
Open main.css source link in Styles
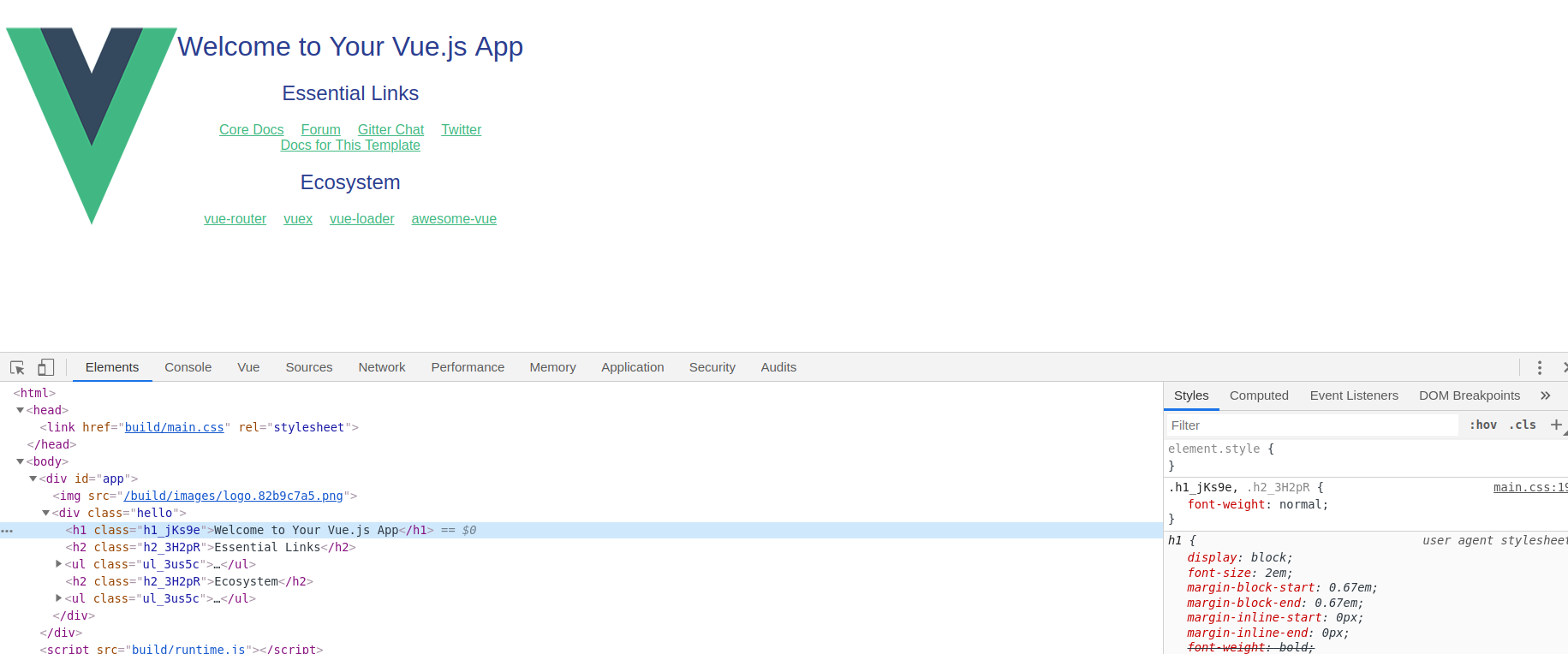pyautogui.click(x=1529, y=487)
